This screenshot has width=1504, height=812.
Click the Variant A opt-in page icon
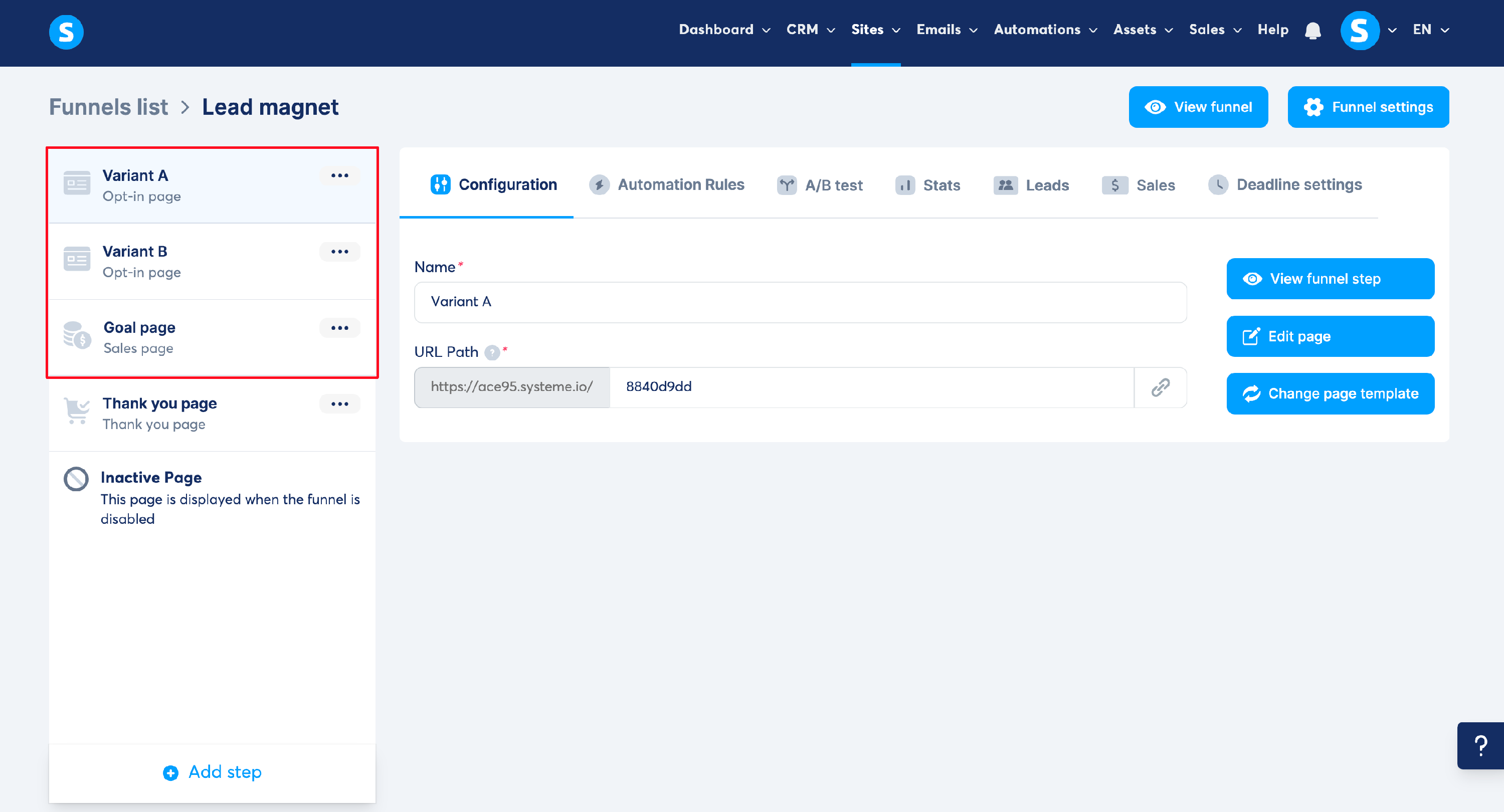[77, 183]
